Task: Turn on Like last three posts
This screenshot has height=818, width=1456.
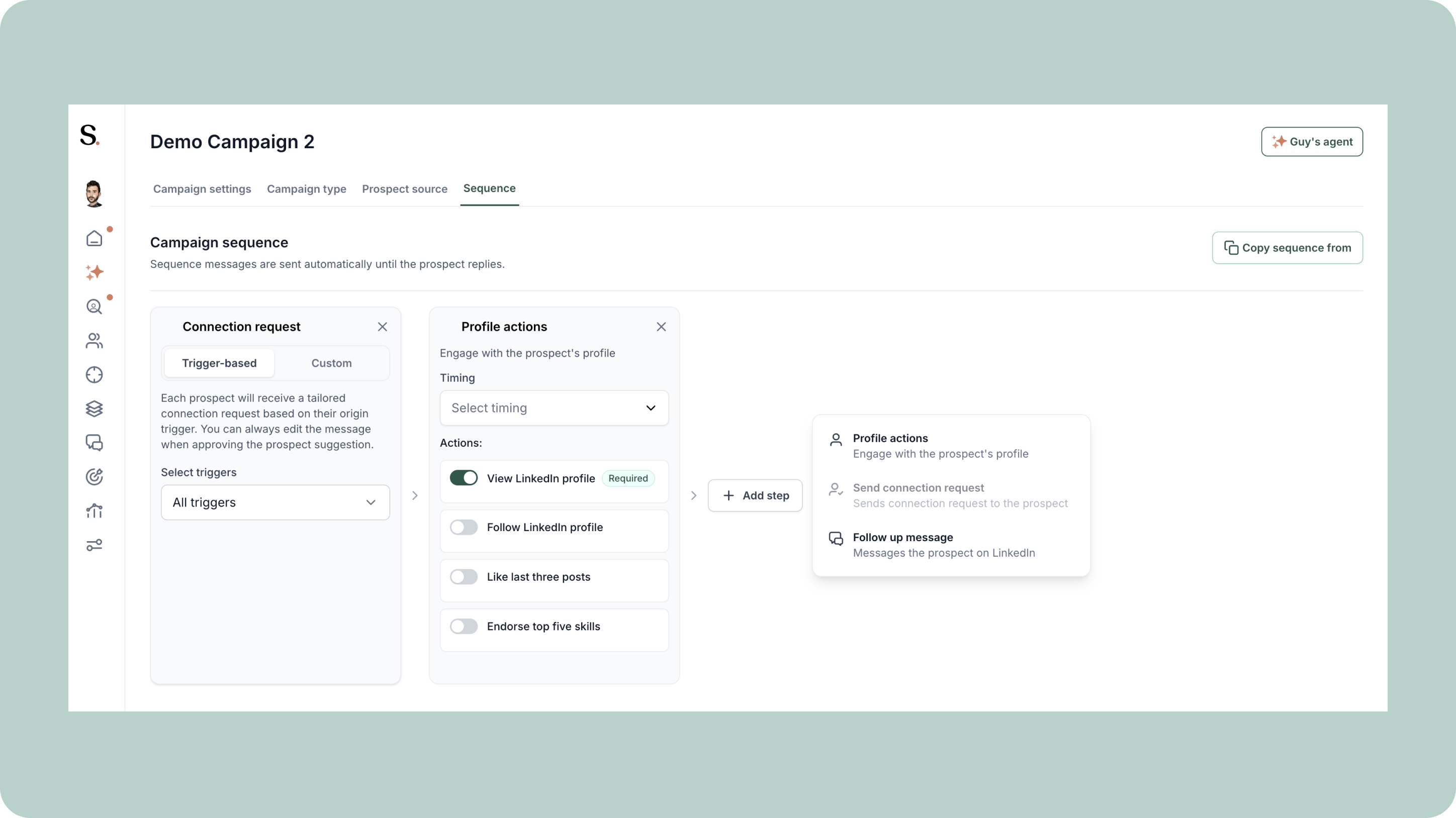Action: (464, 577)
